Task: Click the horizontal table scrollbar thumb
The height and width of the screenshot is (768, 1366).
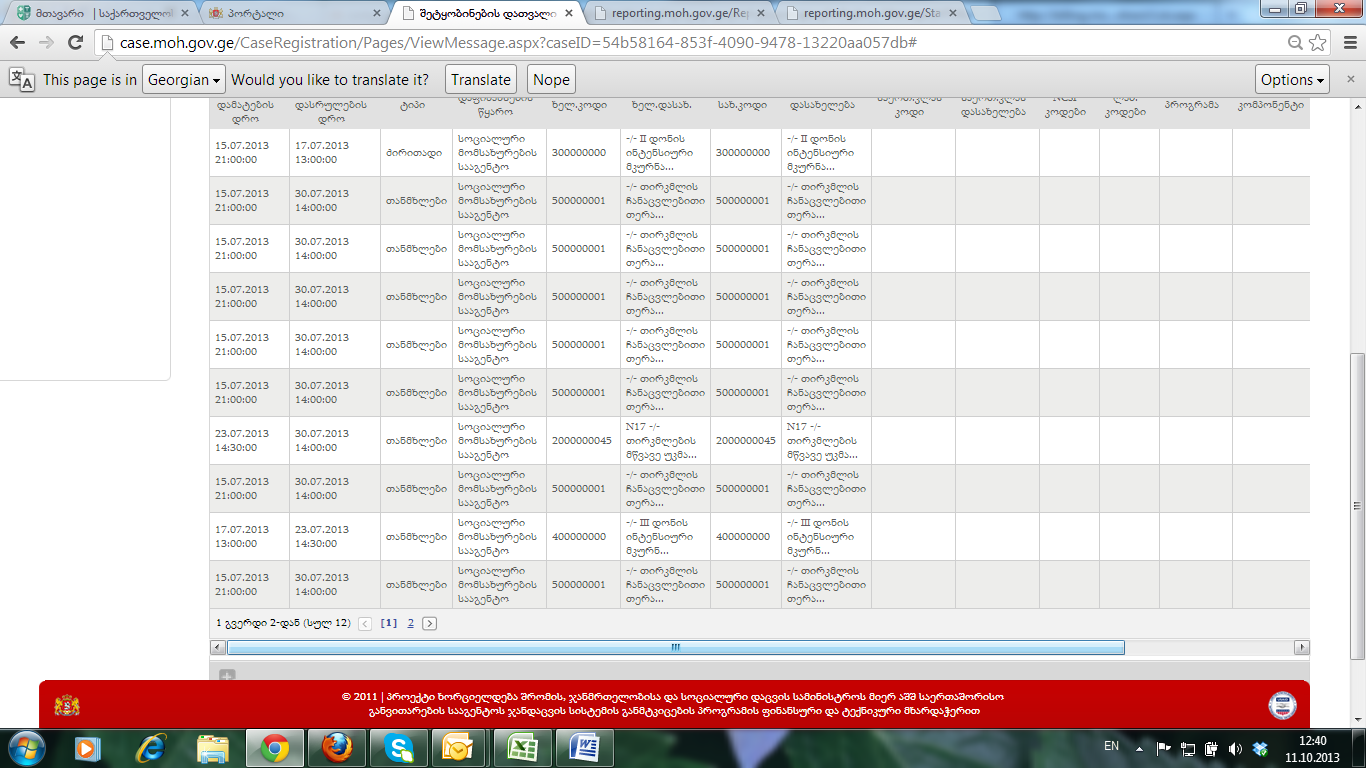Action: click(x=675, y=648)
